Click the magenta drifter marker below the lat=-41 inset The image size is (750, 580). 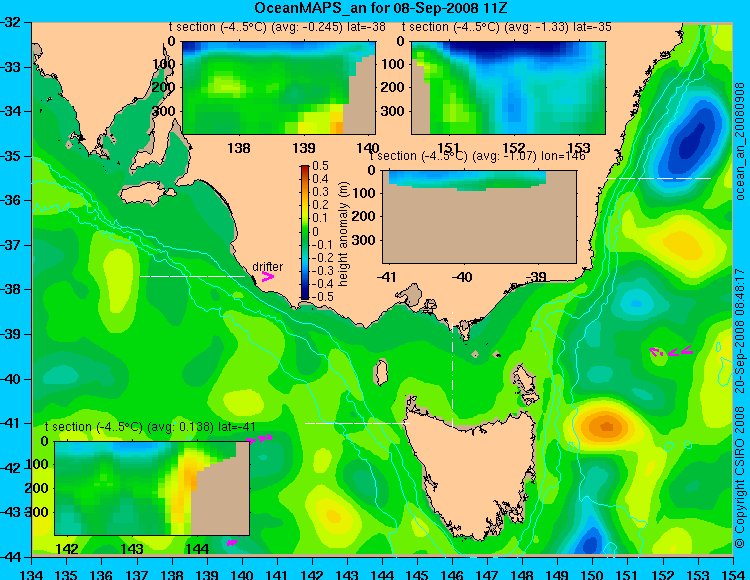point(232,542)
